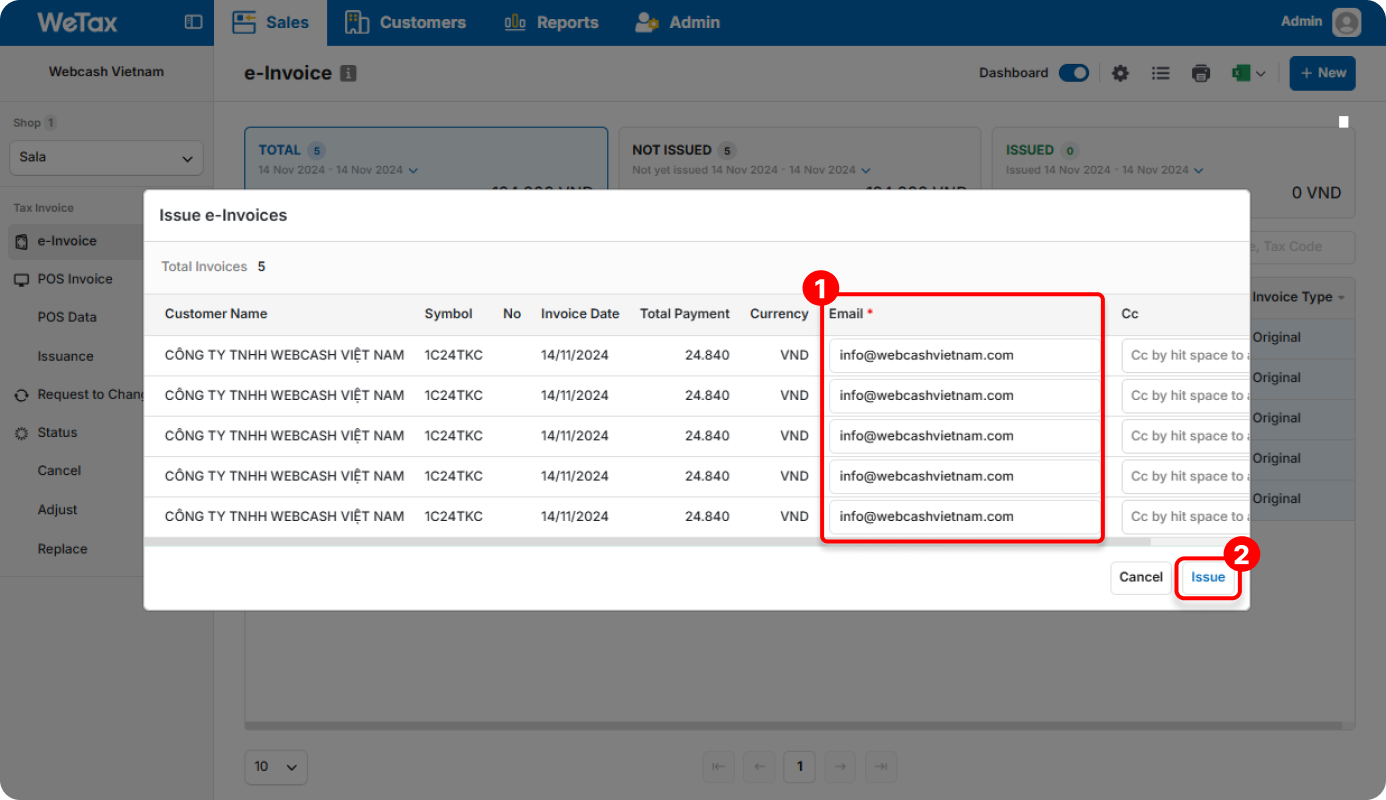Open the Sala shop dropdown
1386x800 pixels.
tap(106, 158)
